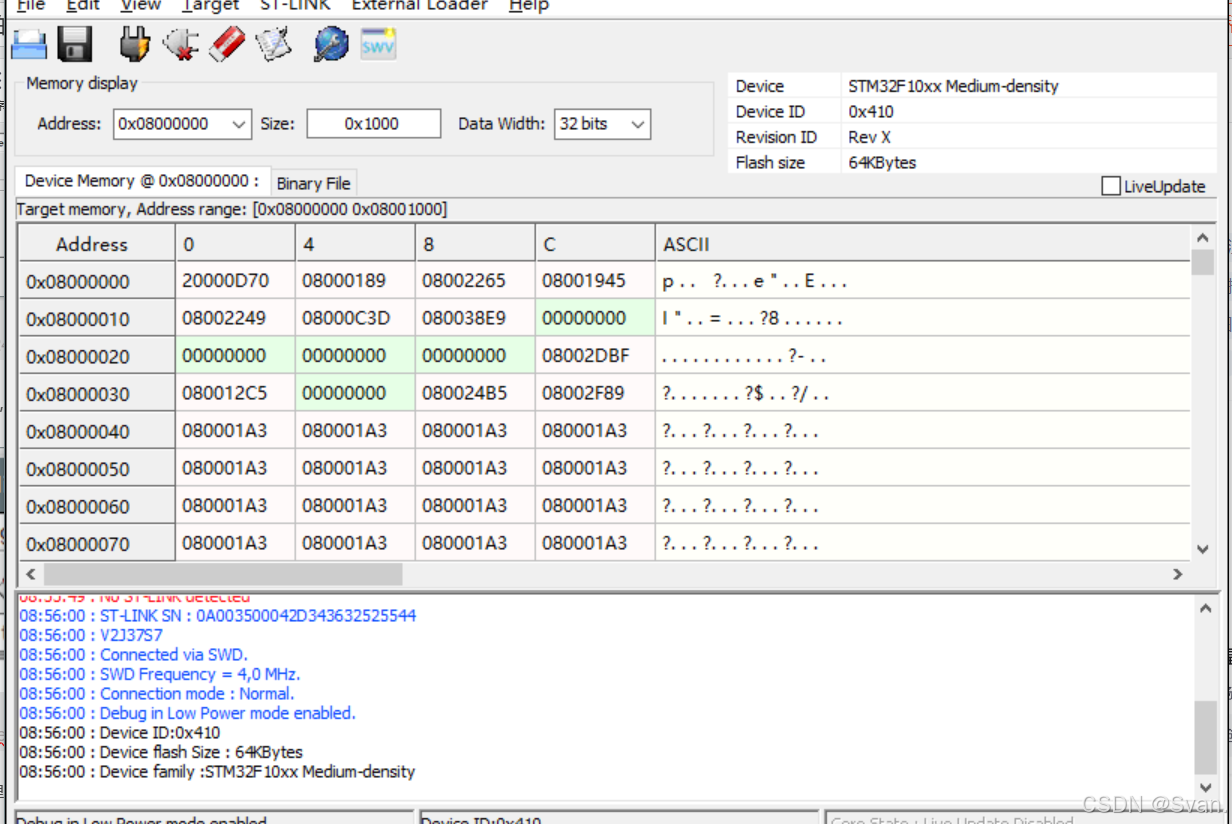Click the horizontal scrollbar left arrow

coord(31,574)
